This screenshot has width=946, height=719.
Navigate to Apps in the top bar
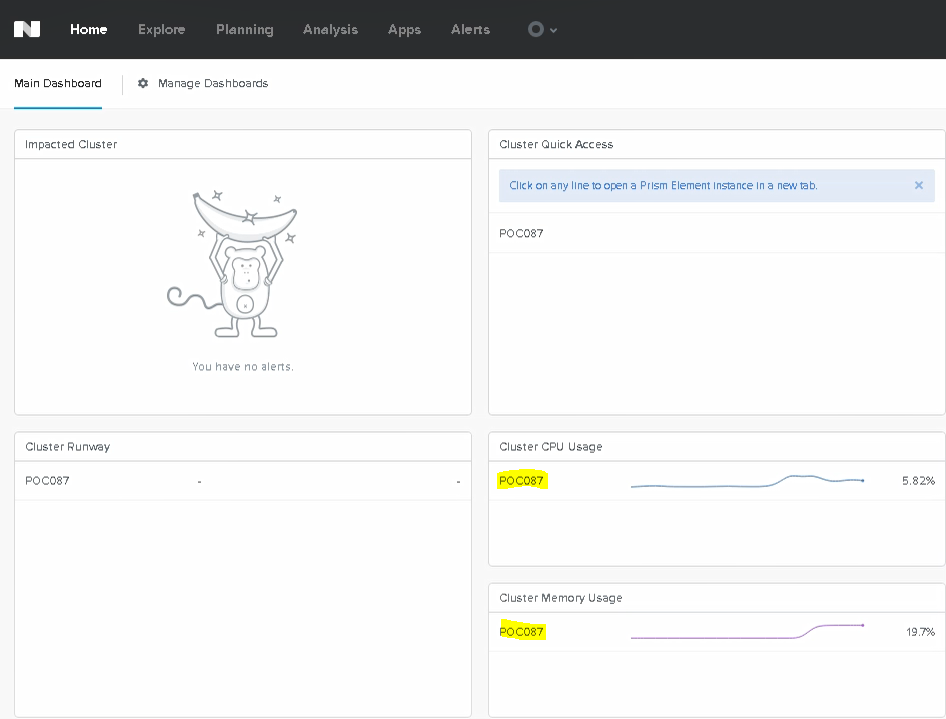[404, 29]
